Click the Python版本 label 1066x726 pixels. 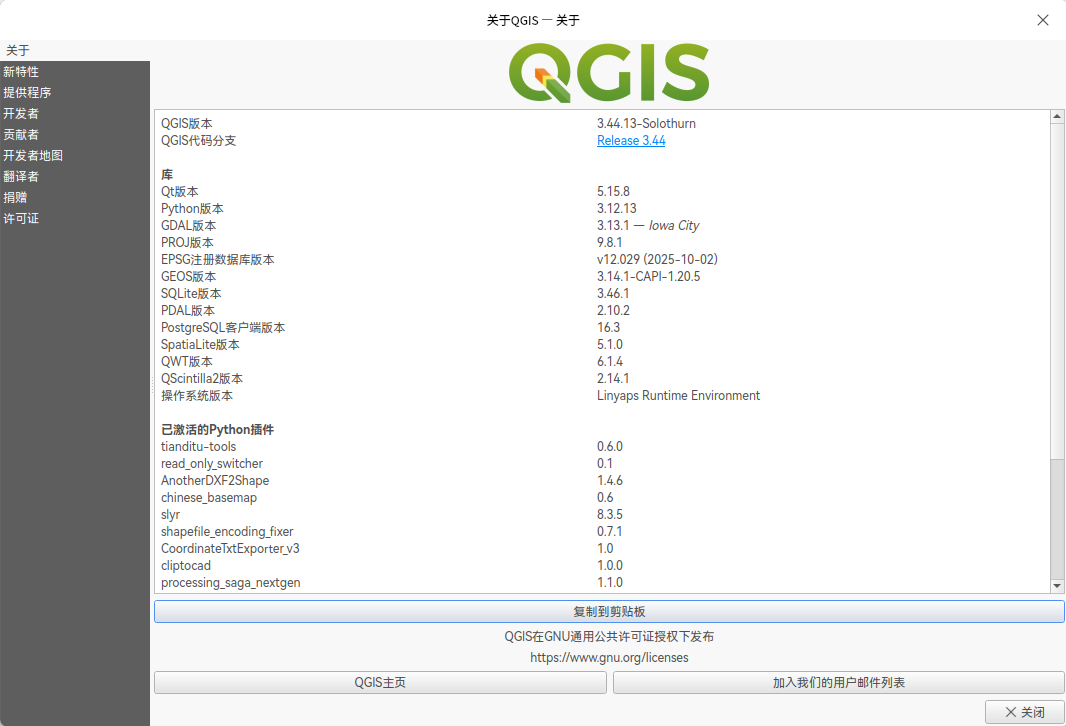pos(192,209)
